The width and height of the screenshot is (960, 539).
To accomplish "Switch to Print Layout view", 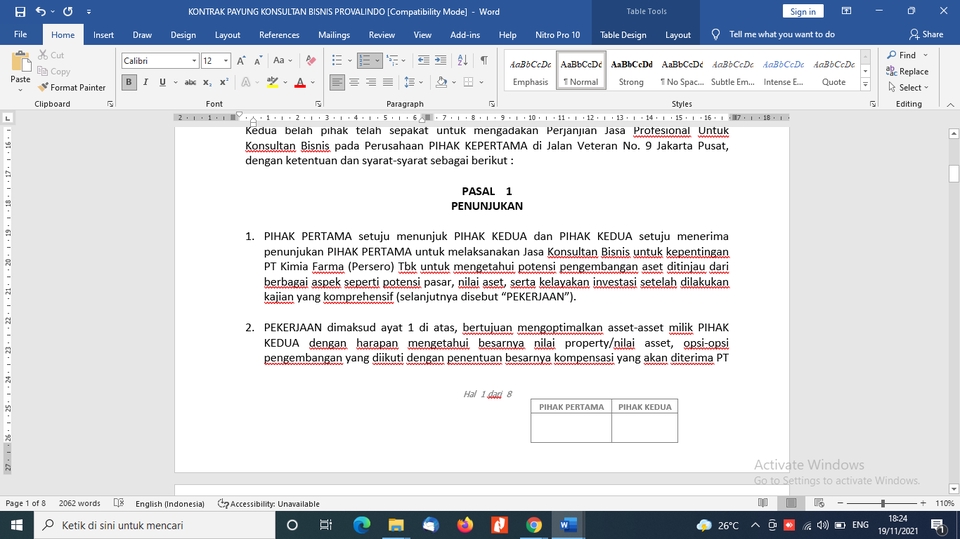I will [791, 503].
